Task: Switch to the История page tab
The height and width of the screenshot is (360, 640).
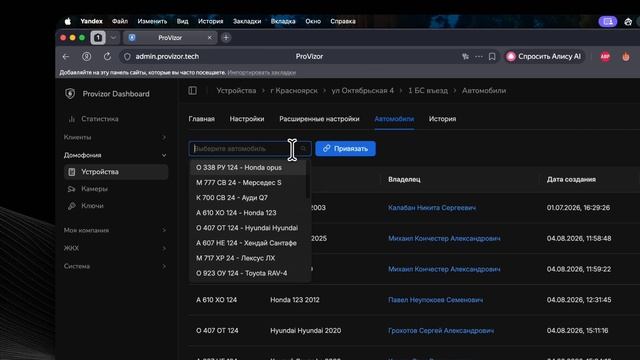Action: [442, 119]
